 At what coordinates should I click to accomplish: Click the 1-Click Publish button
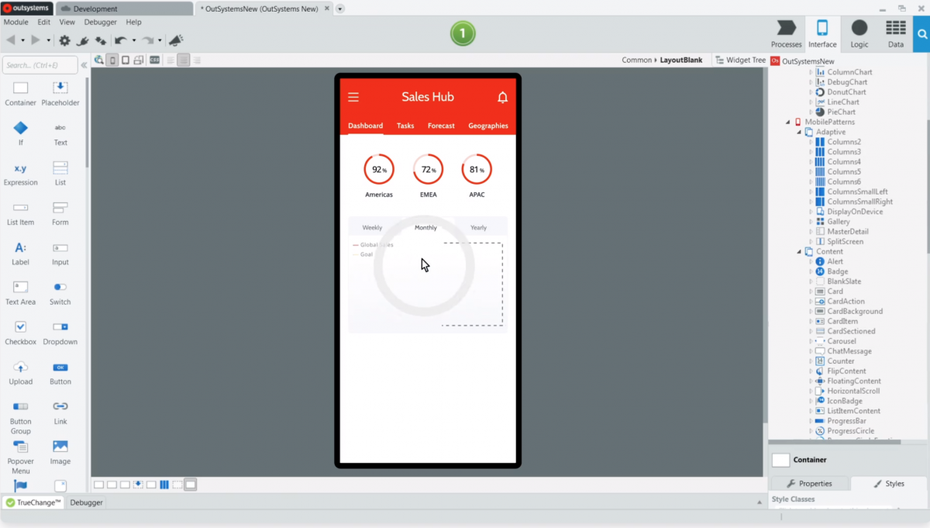click(x=462, y=34)
